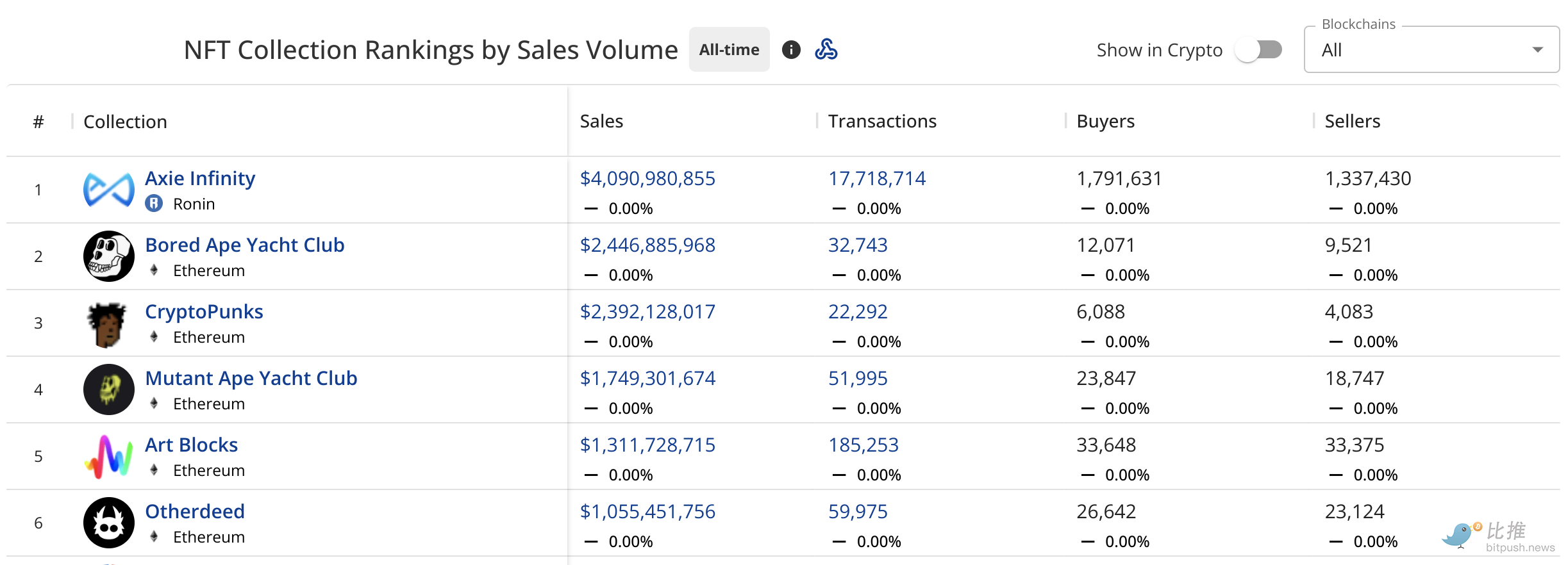The image size is (1568, 565).
Task: Click the Collection column header
Action: [126, 122]
